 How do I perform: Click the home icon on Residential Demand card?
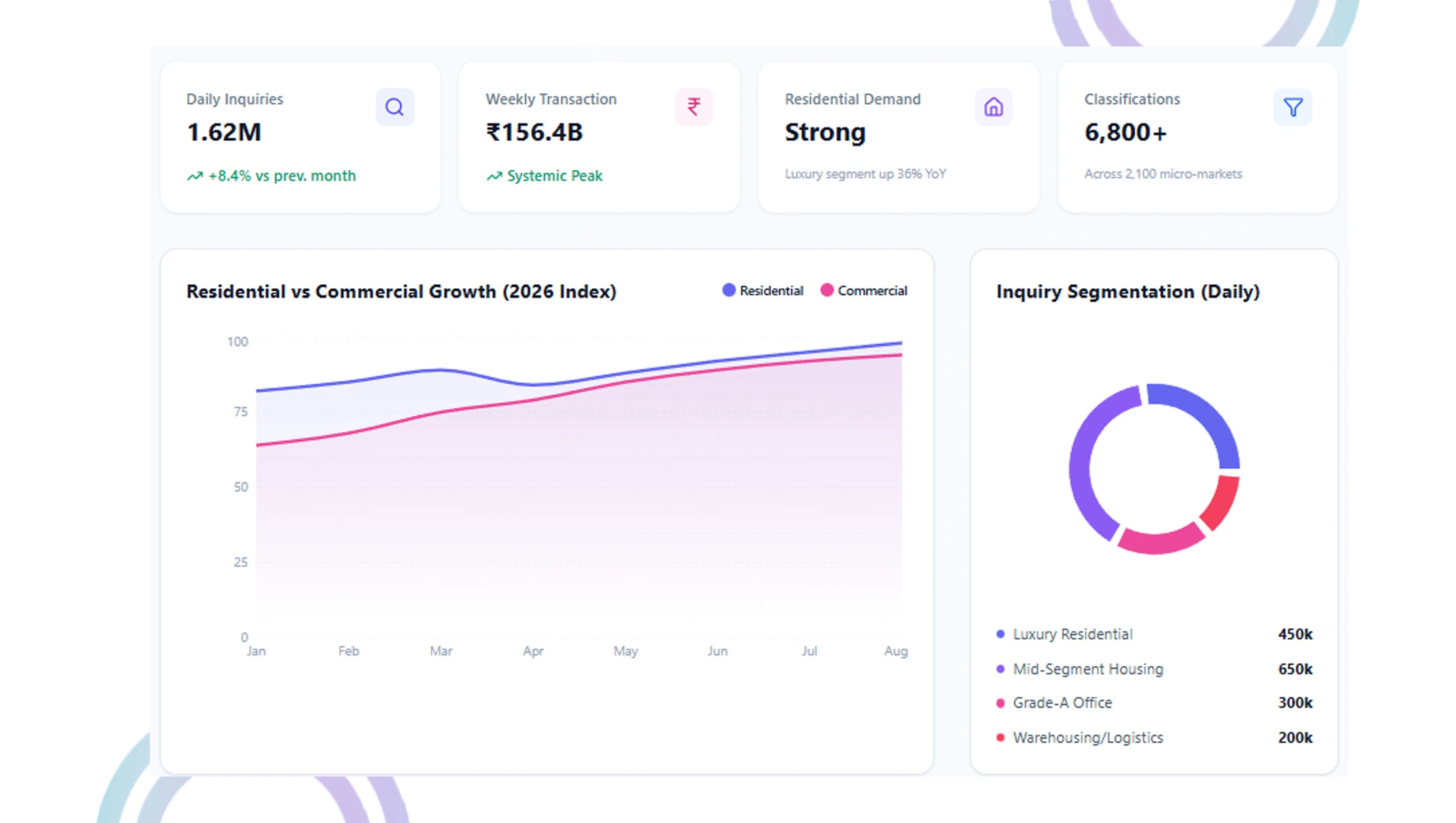click(993, 106)
